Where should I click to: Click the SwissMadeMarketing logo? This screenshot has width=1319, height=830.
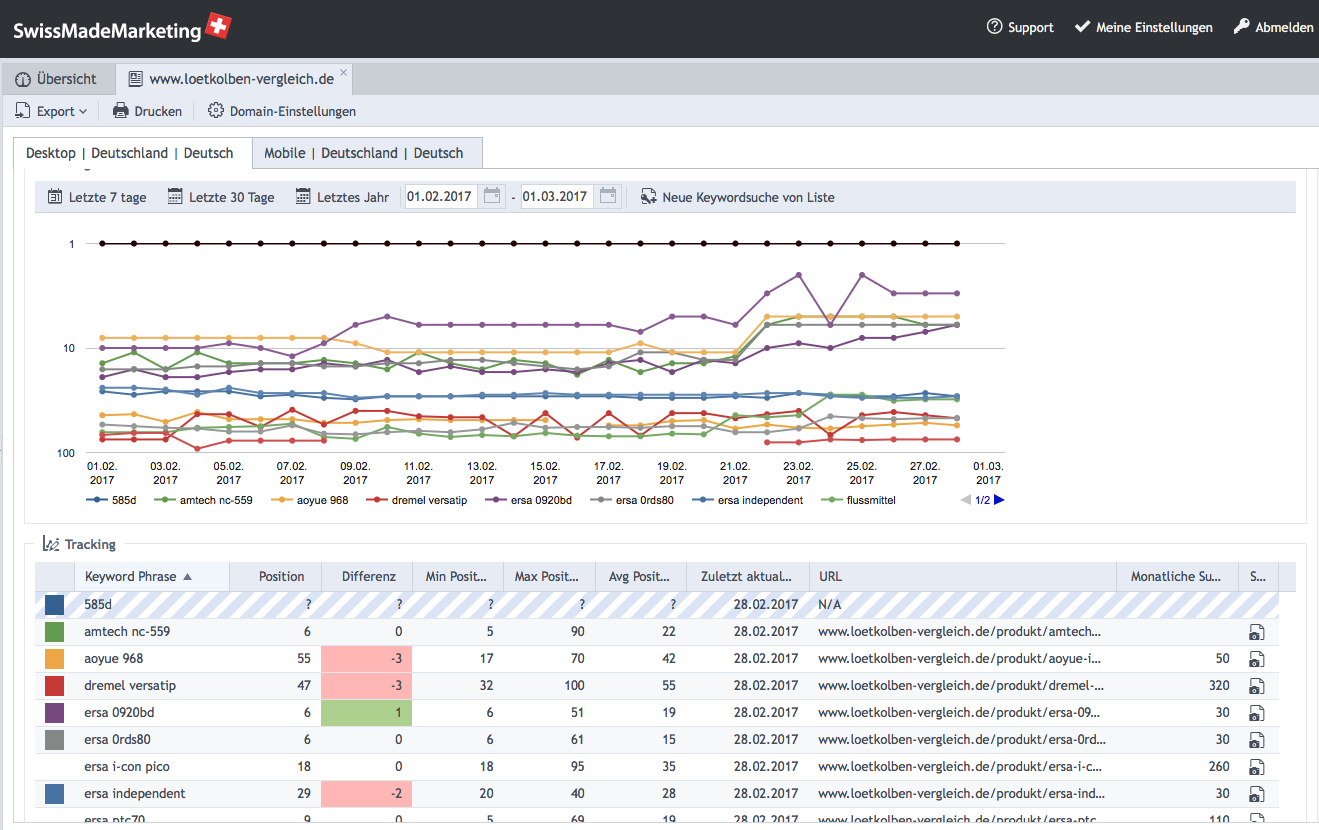(x=122, y=28)
